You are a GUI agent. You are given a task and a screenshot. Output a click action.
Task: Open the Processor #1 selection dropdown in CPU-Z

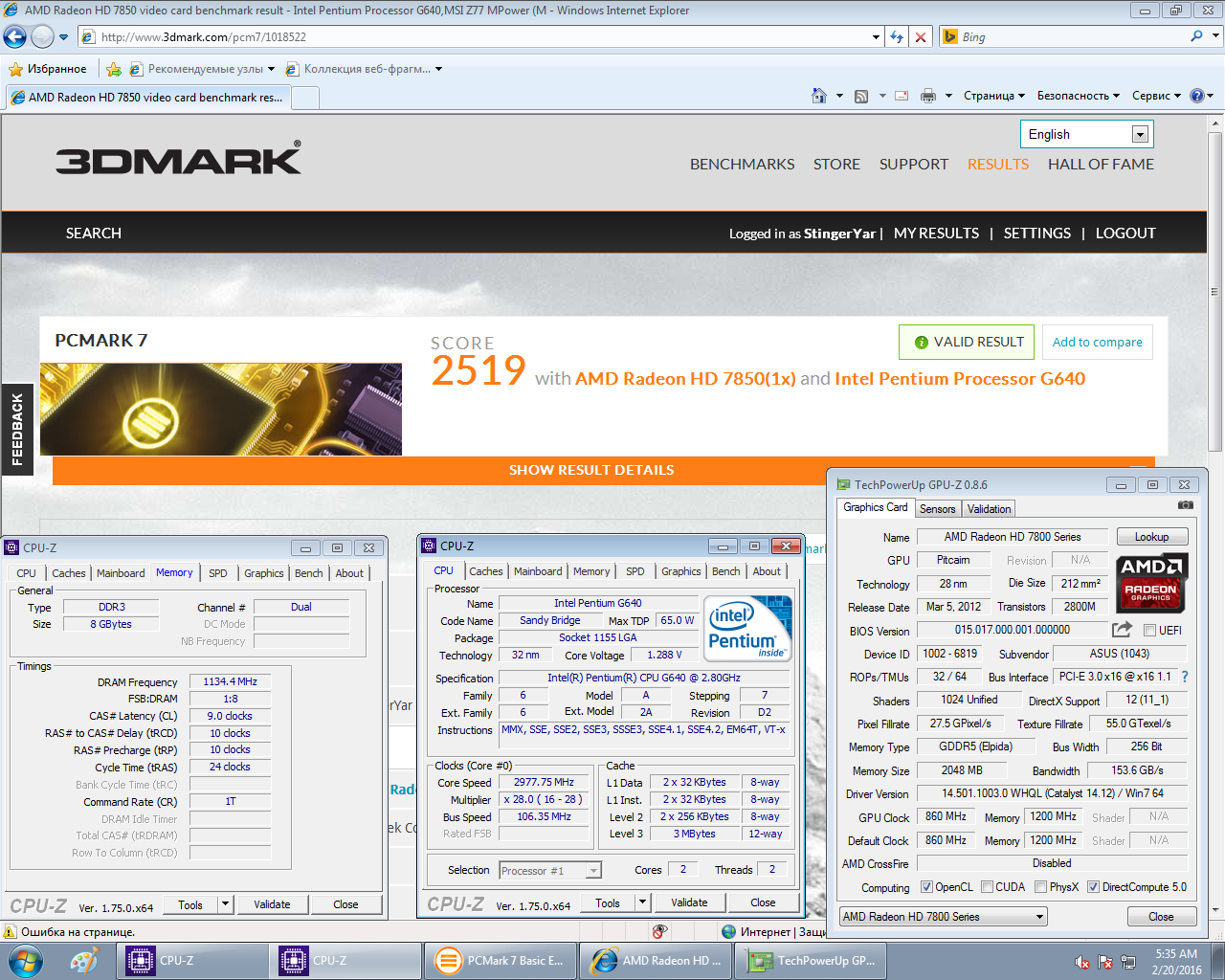(549, 870)
